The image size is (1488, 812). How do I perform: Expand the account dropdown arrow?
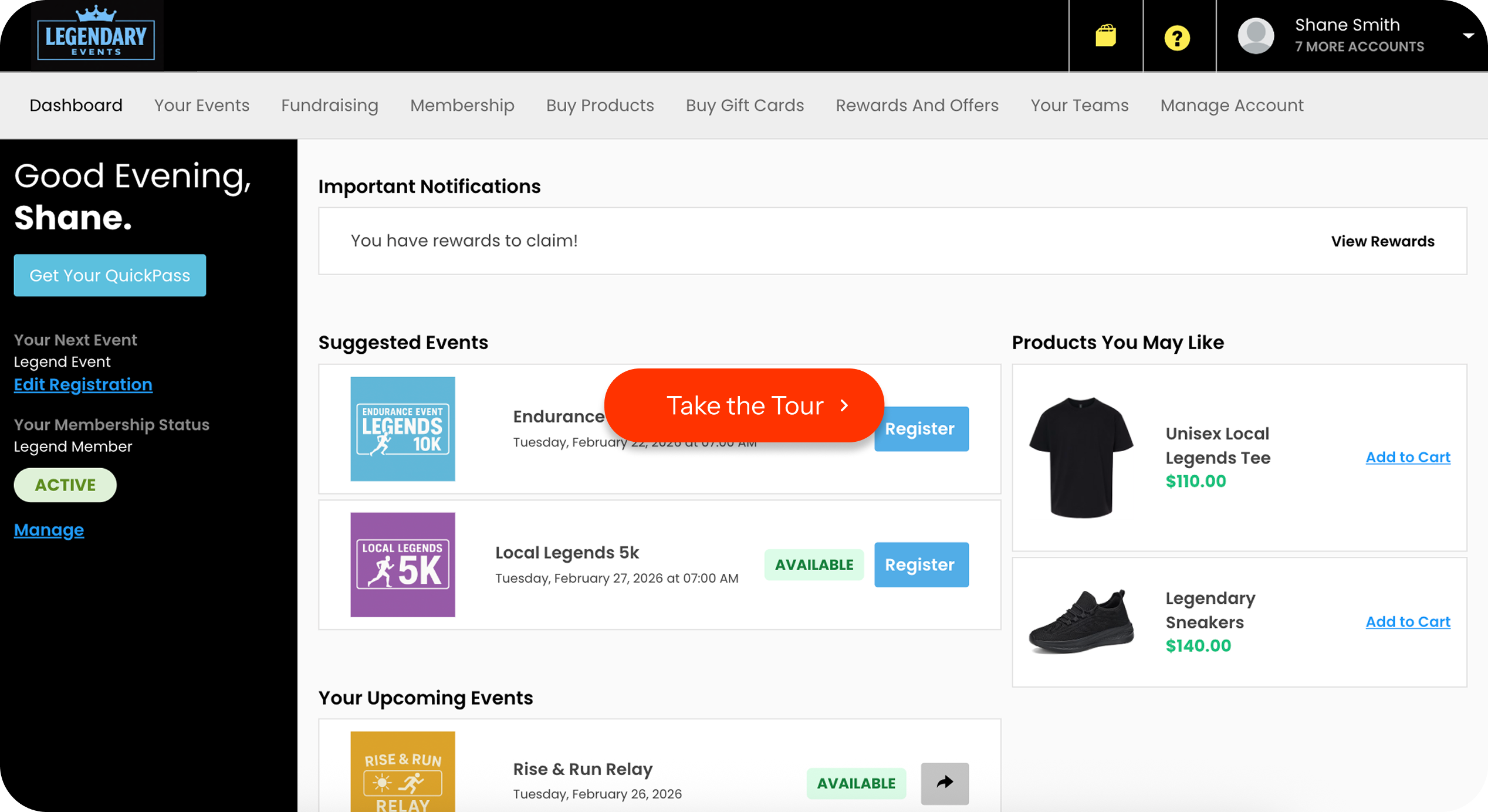pyautogui.click(x=1468, y=36)
